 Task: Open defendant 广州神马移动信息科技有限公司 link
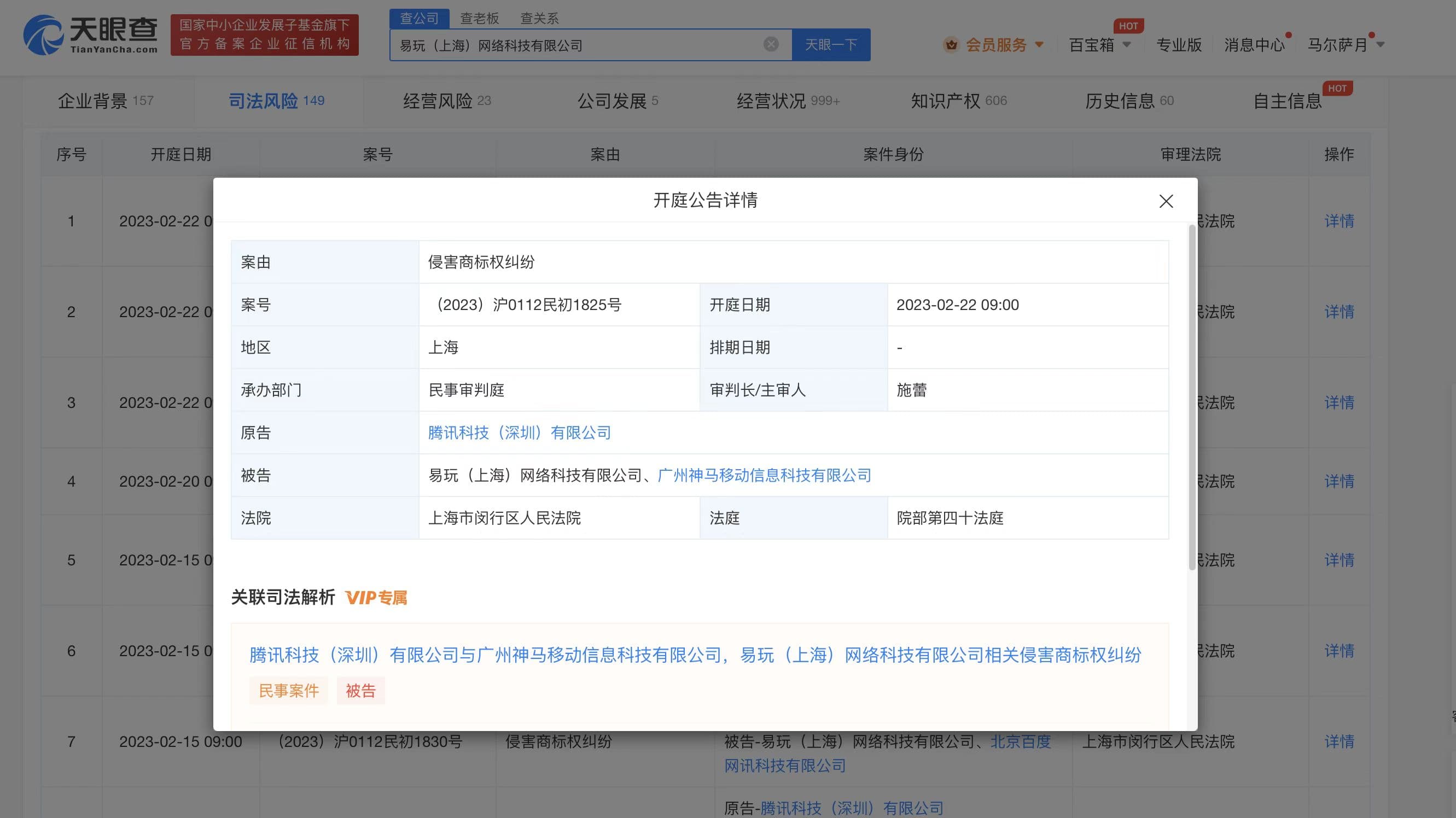764,476
